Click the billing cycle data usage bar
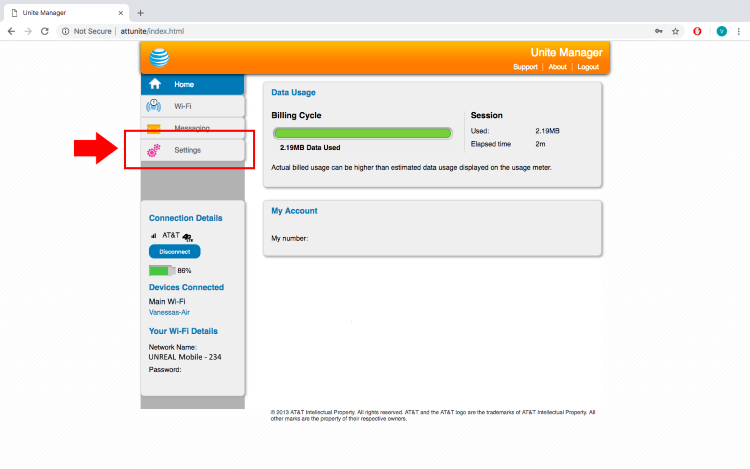750x469 pixels. tap(362, 133)
